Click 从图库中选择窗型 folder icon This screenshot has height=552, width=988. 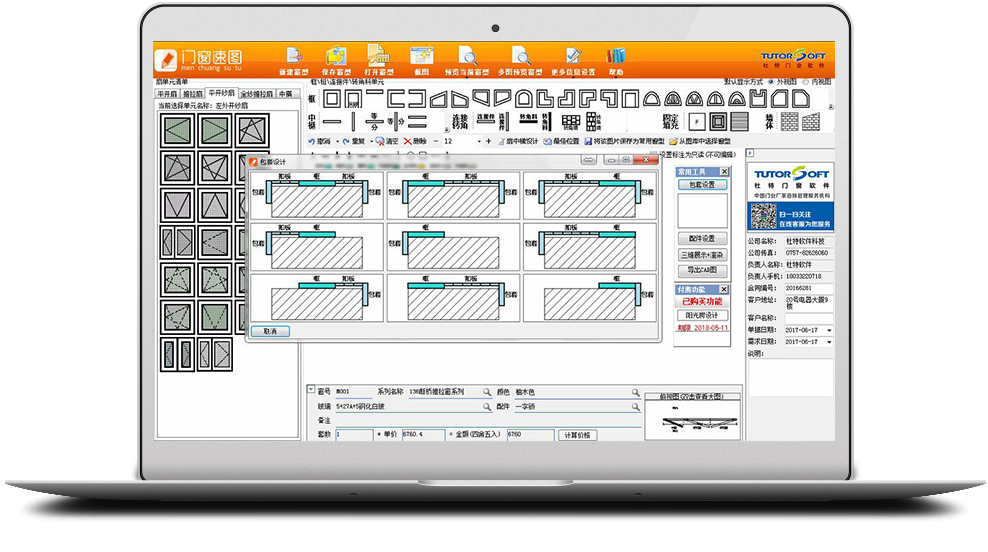[x=674, y=141]
